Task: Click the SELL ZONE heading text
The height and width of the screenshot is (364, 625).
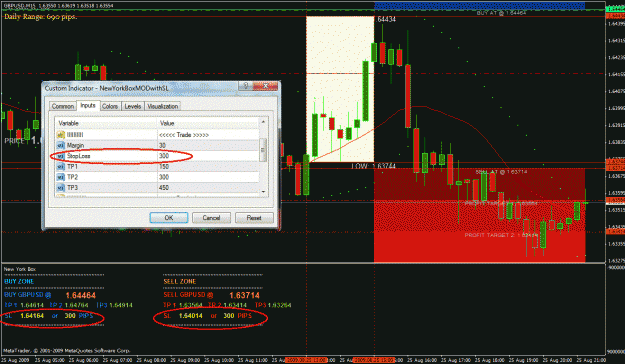Action: 179,281
